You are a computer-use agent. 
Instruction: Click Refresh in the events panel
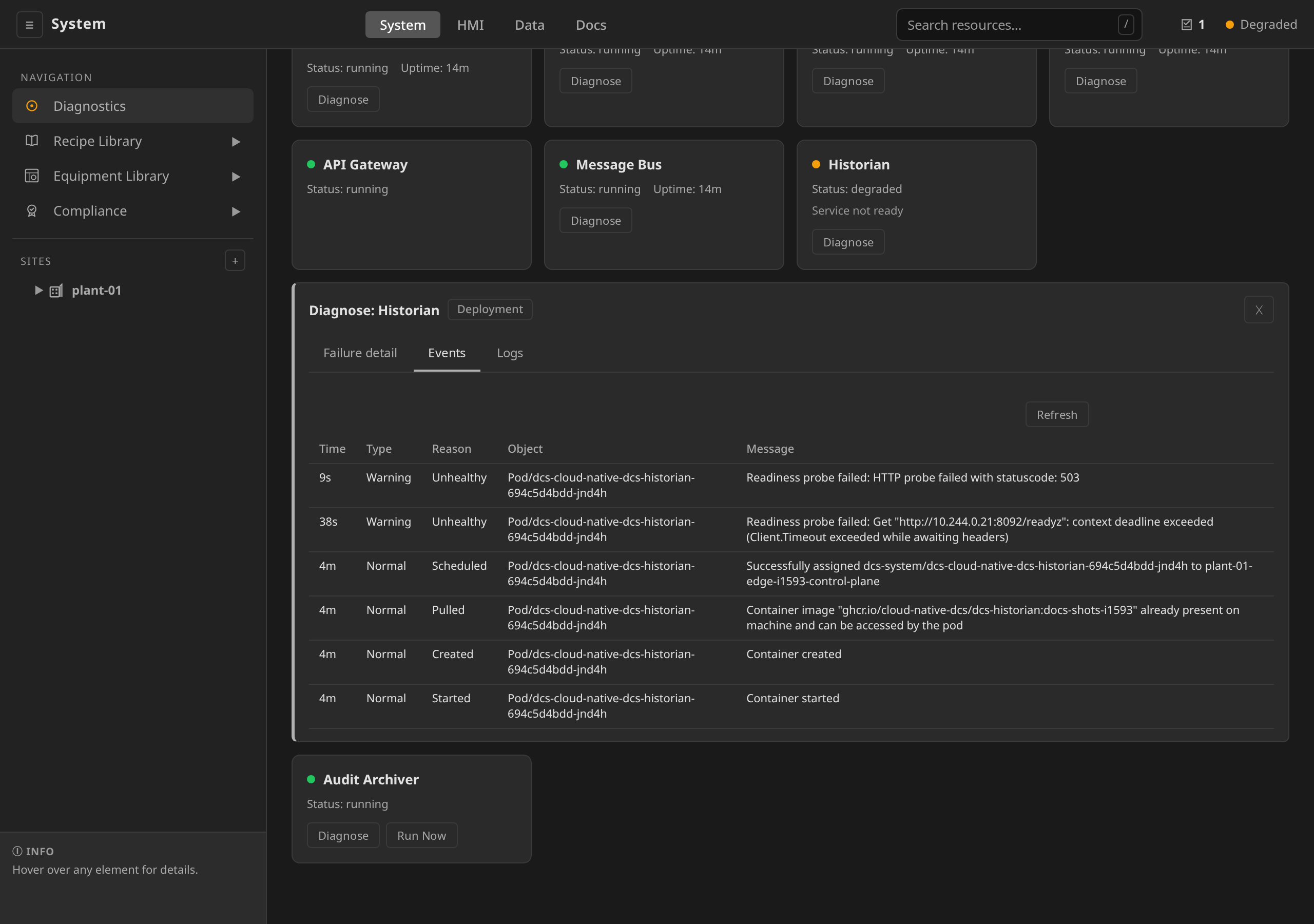point(1056,414)
